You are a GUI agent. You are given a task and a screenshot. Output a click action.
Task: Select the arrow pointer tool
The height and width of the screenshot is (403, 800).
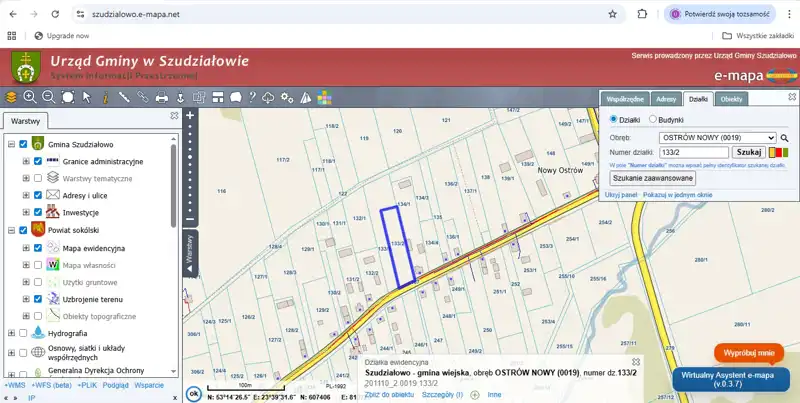tap(87, 97)
